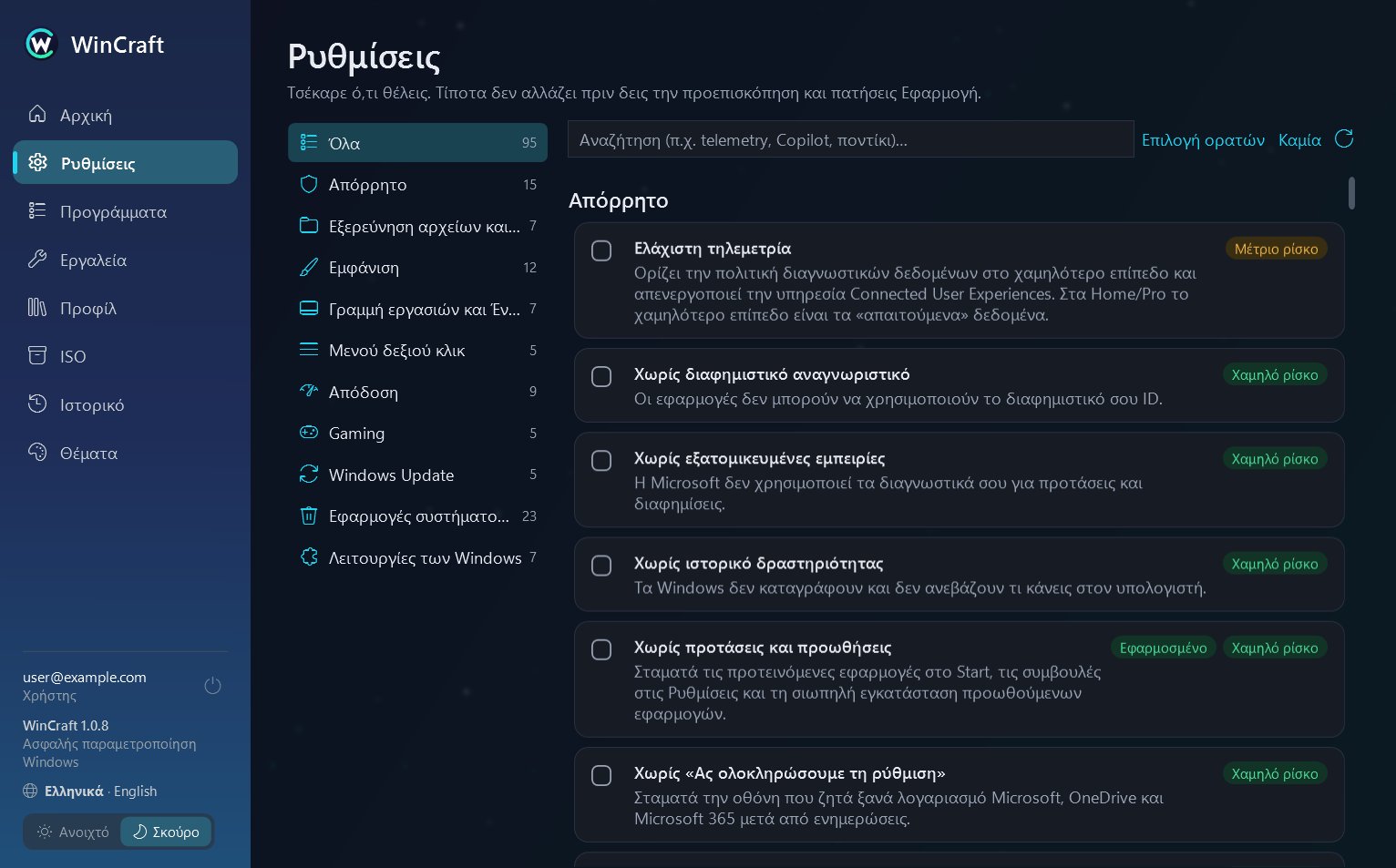Screen dimensions: 1396x868
Task: Switch to Ανοιχτό light theme
Action: (x=73, y=832)
